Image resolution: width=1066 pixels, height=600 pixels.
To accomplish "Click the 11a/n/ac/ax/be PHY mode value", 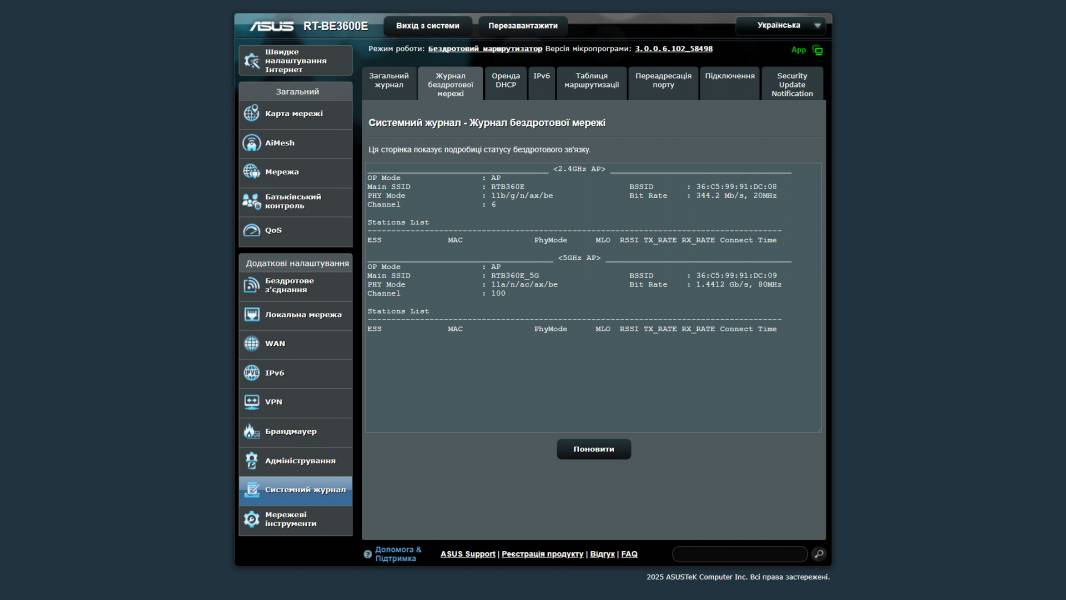I will [x=524, y=285].
